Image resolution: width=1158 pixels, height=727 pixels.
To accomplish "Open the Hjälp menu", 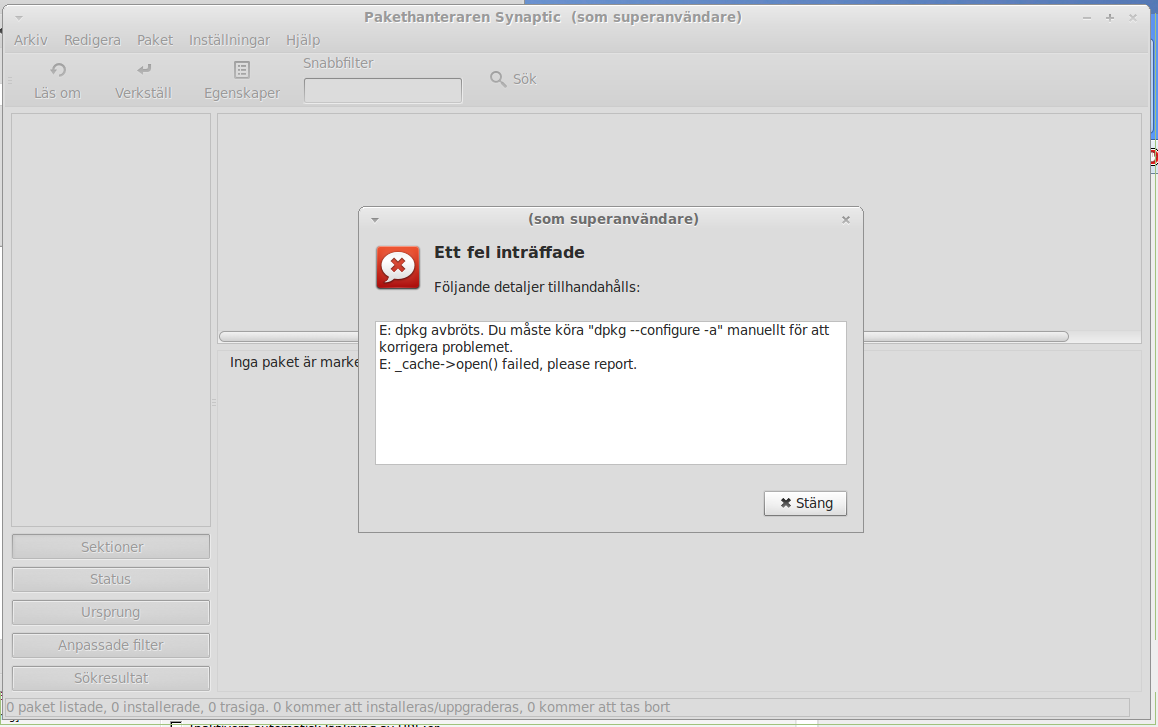I will [303, 40].
